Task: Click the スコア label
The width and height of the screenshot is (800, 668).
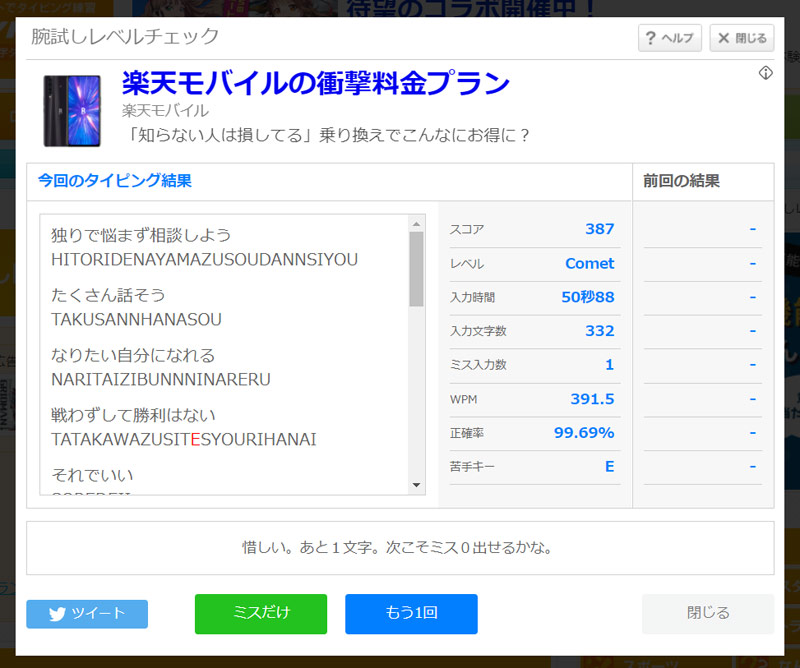Action: click(466, 230)
